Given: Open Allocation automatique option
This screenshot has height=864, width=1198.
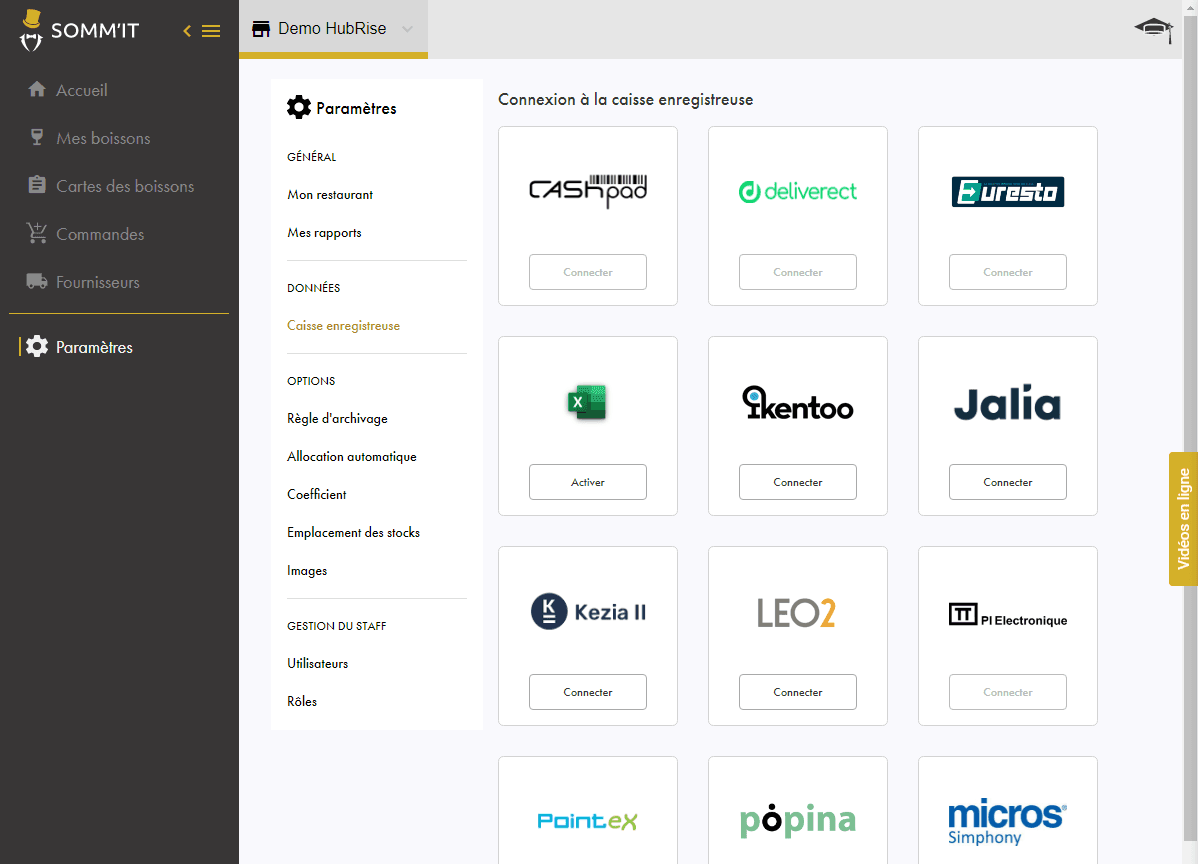Looking at the screenshot, I should (x=352, y=457).
